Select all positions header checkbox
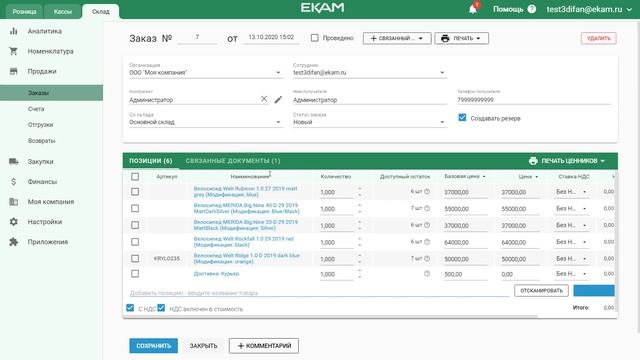The height and width of the screenshot is (360, 640). pos(135,176)
